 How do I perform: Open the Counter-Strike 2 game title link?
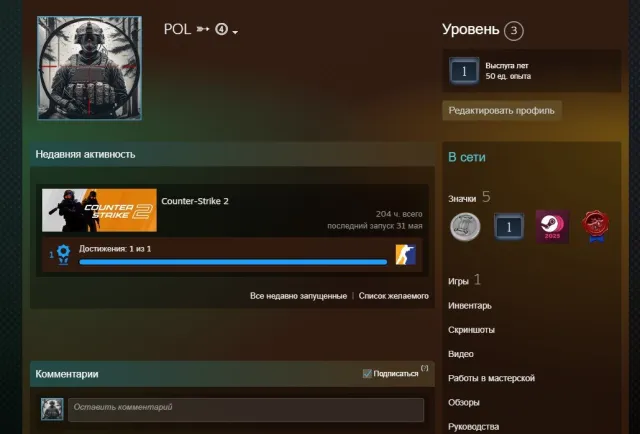(195, 201)
